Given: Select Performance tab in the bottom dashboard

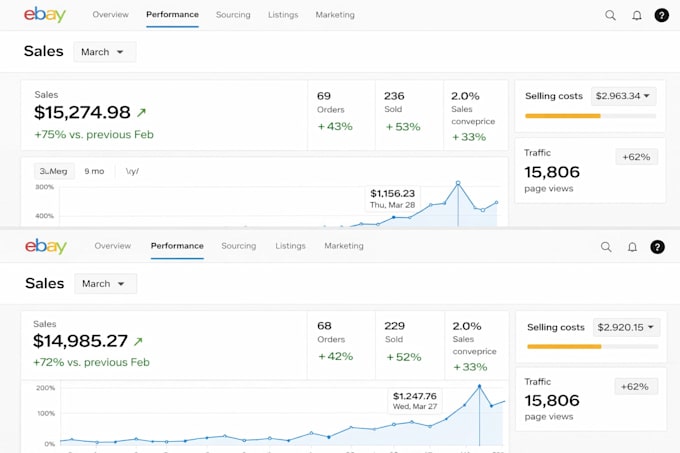Looking at the screenshot, I should pyautogui.click(x=177, y=246).
